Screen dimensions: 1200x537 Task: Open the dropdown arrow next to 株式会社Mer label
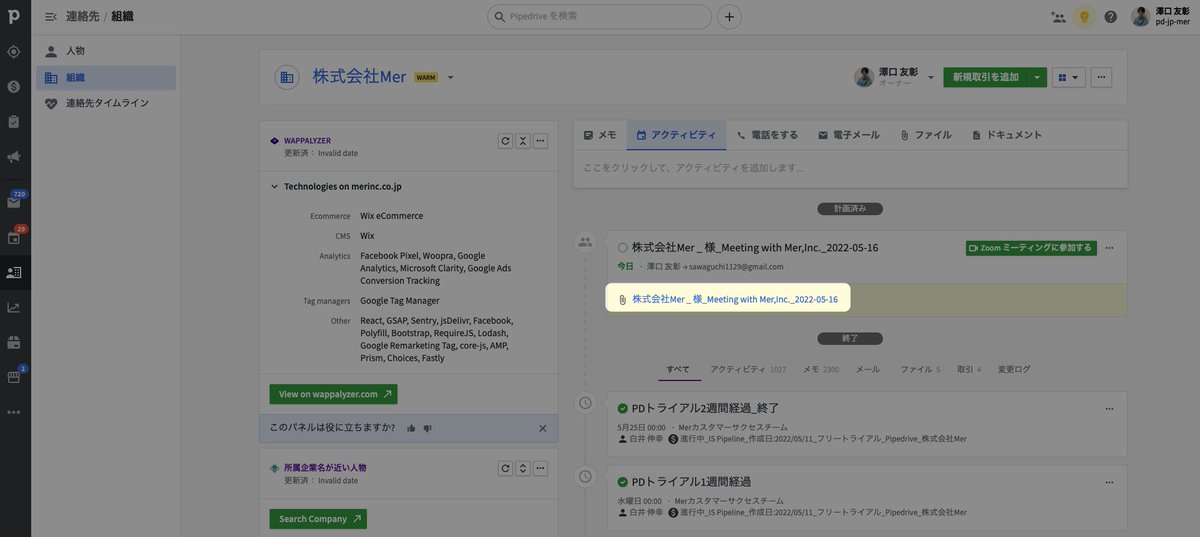coord(450,78)
